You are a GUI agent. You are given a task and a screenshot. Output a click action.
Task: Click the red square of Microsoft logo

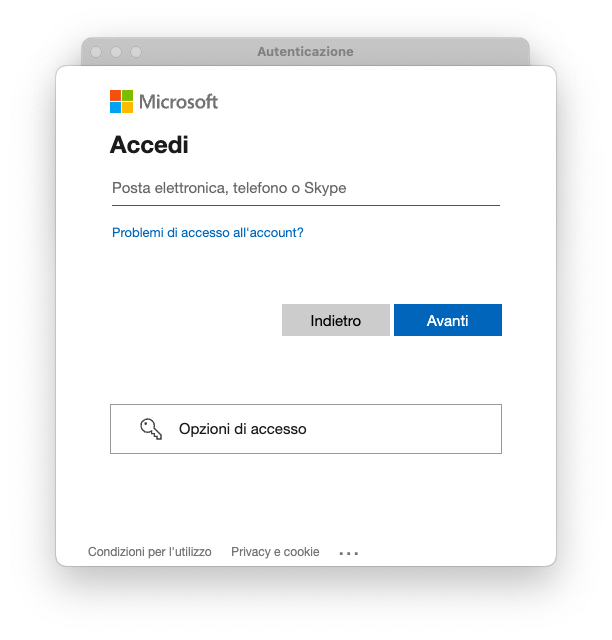pyautogui.click(x=116, y=95)
